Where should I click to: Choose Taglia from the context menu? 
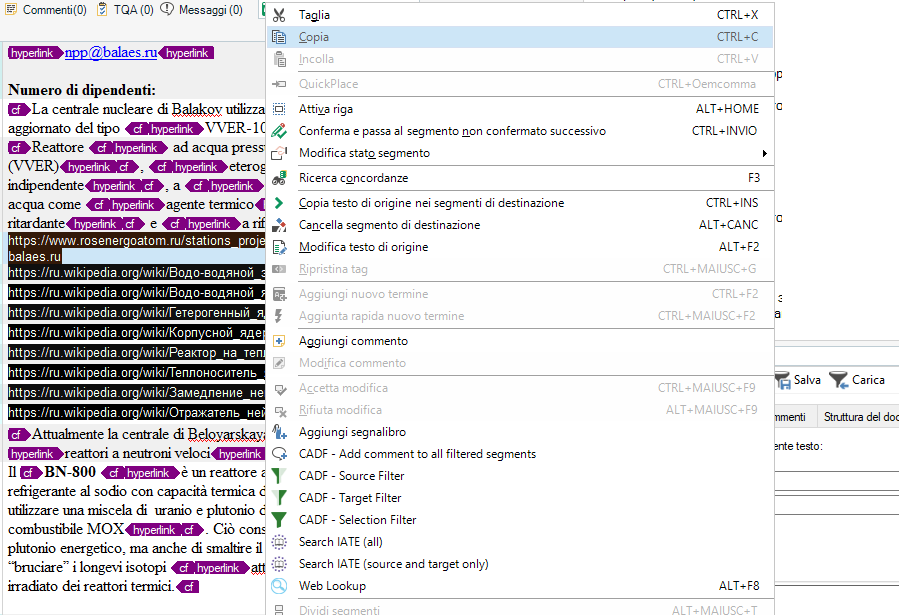pos(520,15)
